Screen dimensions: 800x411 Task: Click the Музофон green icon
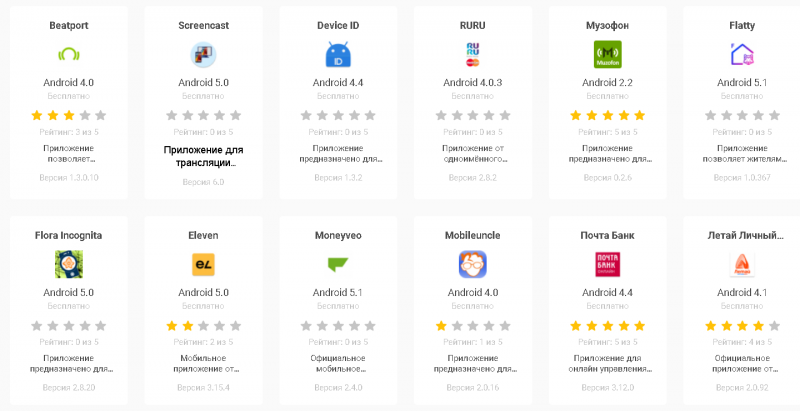608,54
